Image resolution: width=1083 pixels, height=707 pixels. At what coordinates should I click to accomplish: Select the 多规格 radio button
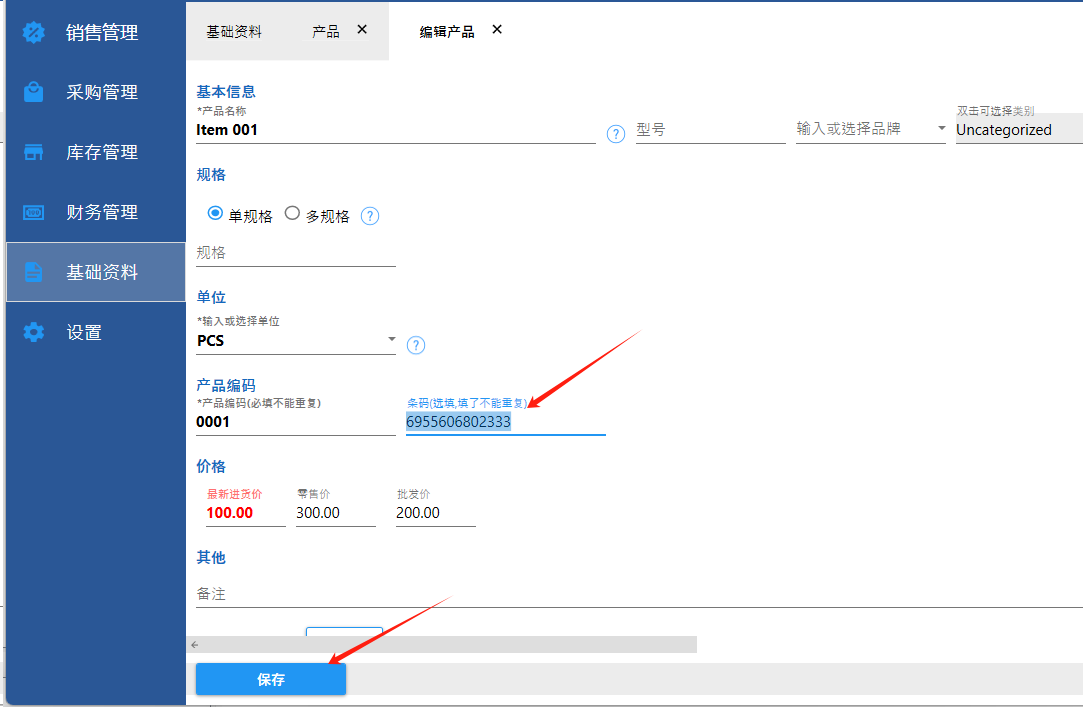click(x=293, y=213)
